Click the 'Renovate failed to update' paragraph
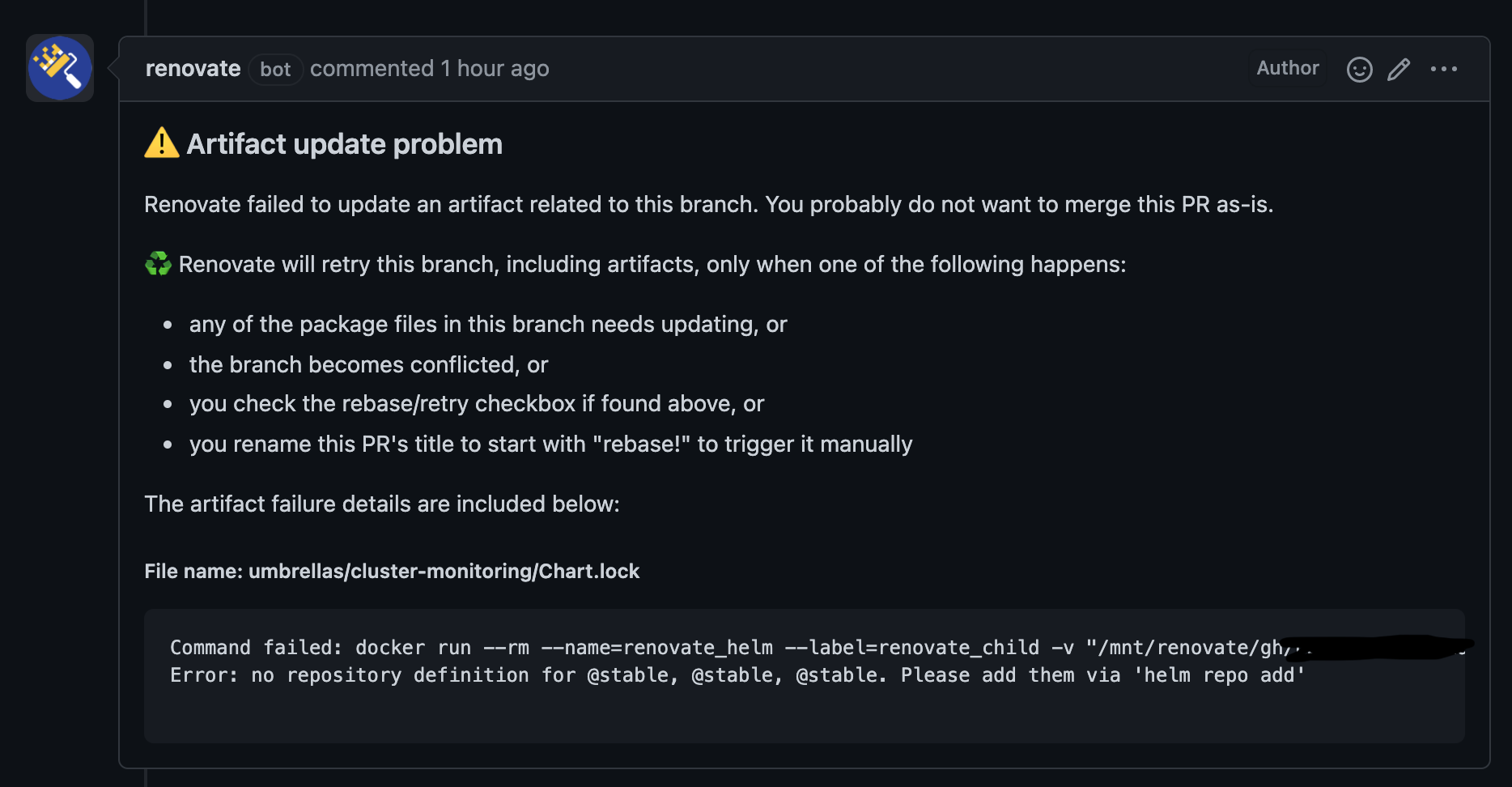1512x787 pixels. pos(708,205)
